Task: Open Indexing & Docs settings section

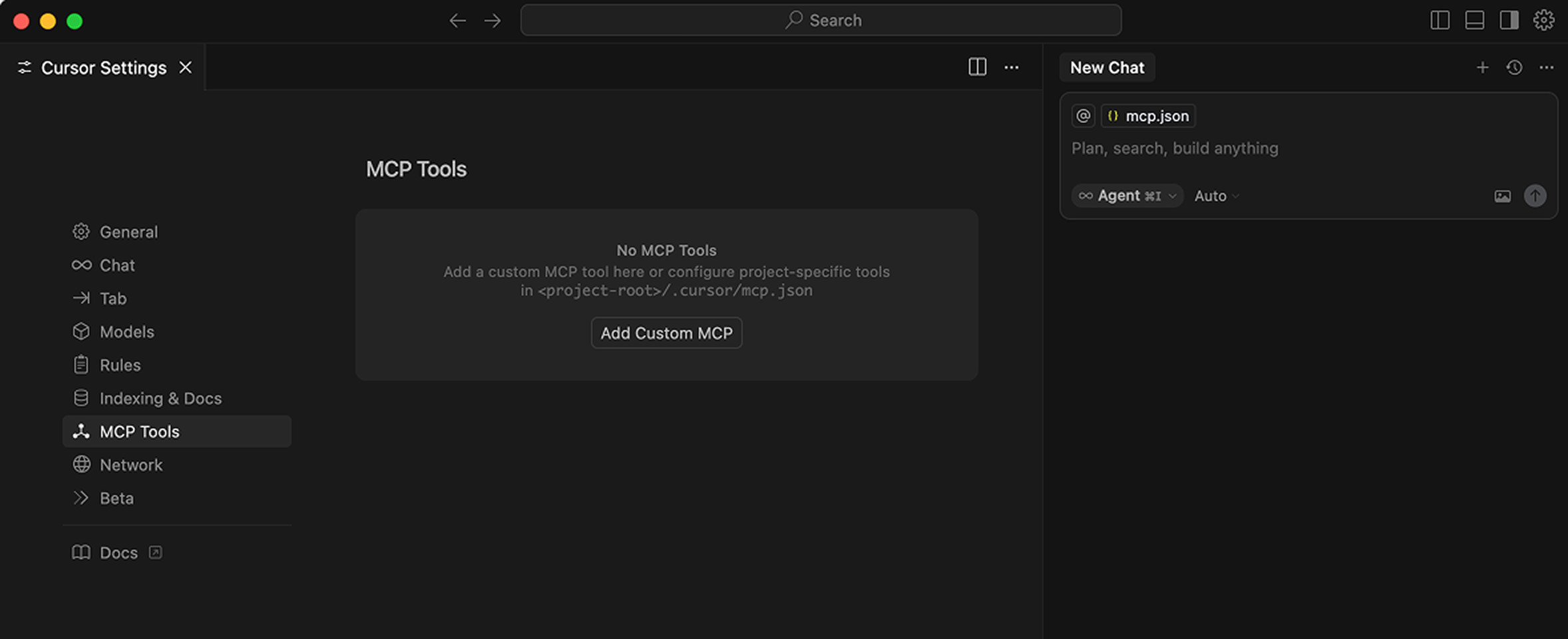Action: (176, 398)
